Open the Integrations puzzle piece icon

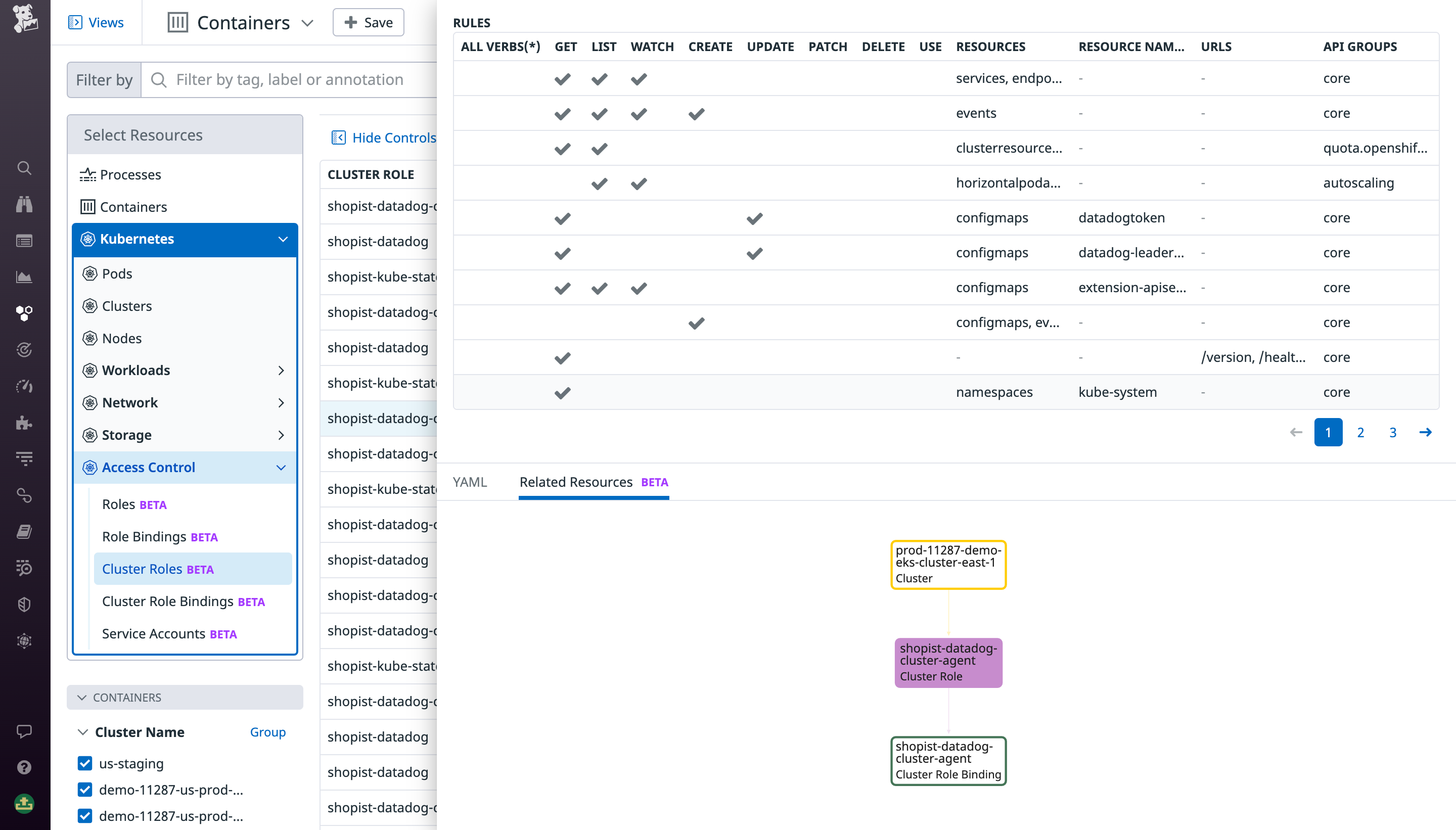24,423
